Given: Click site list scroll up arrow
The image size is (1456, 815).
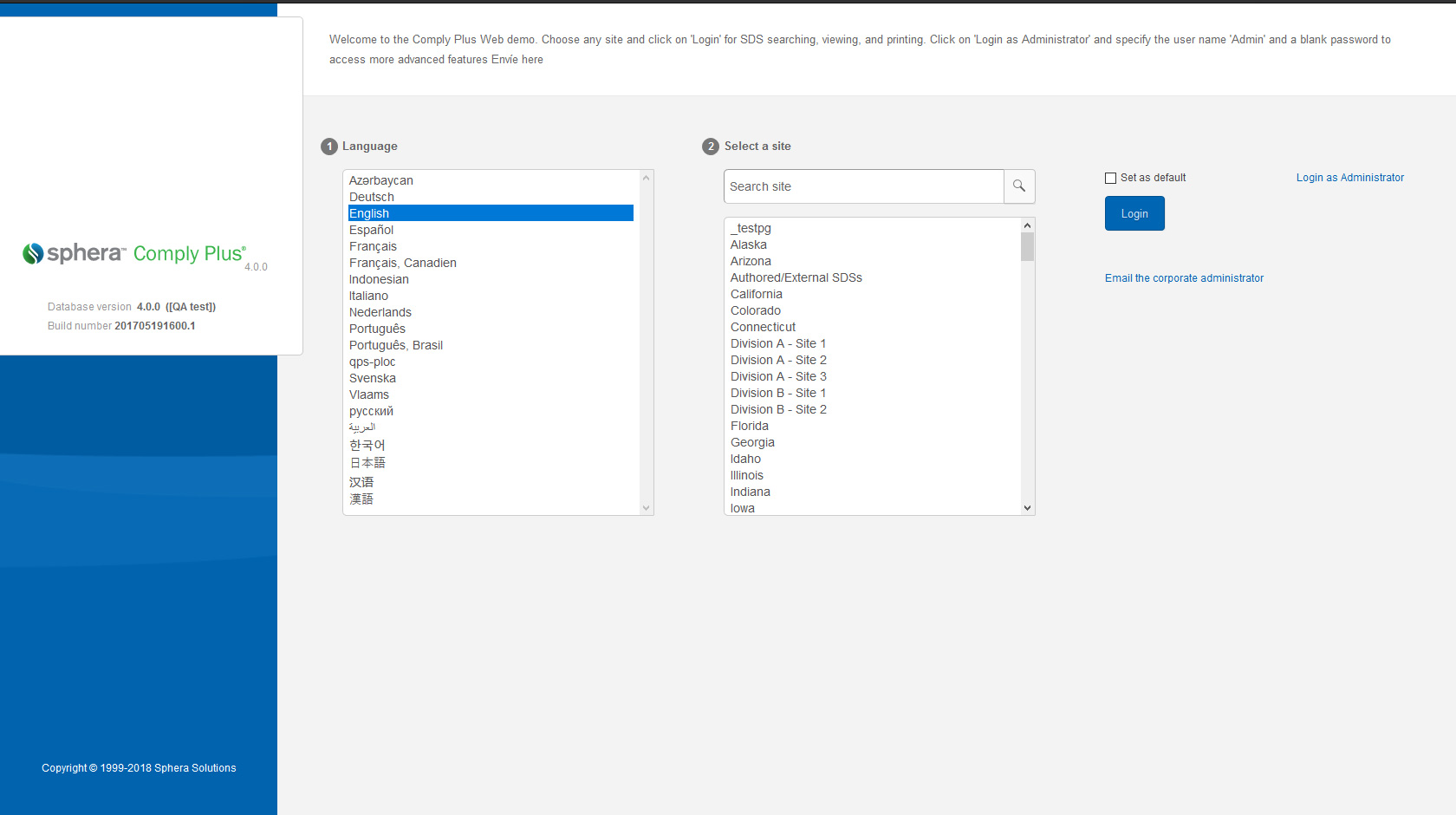Looking at the screenshot, I should point(1027,225).
